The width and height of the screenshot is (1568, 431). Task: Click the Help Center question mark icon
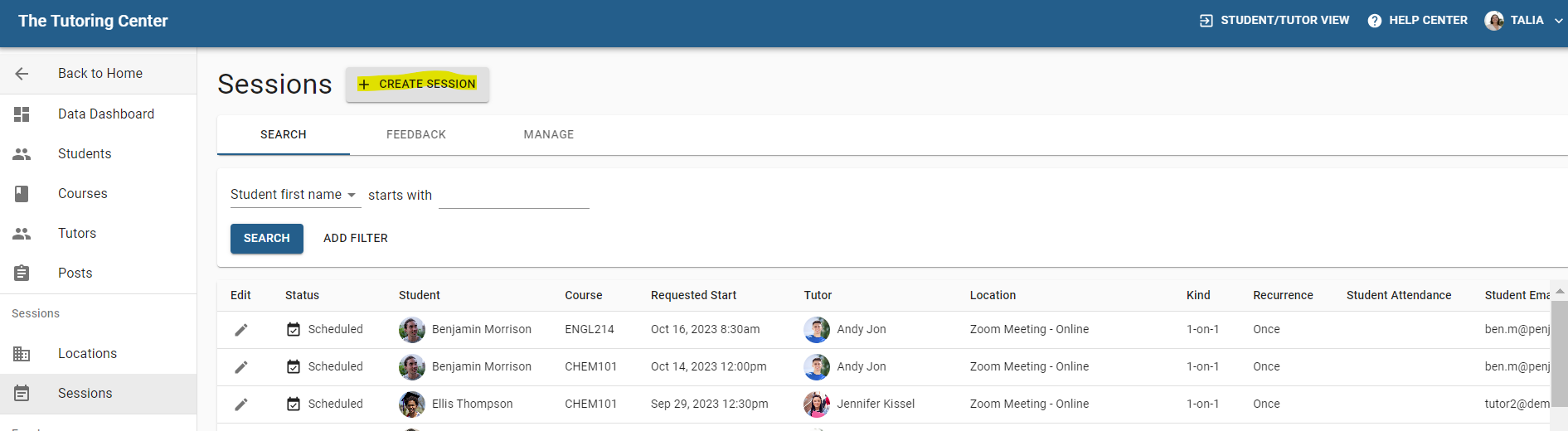(x=1374, y=21)
